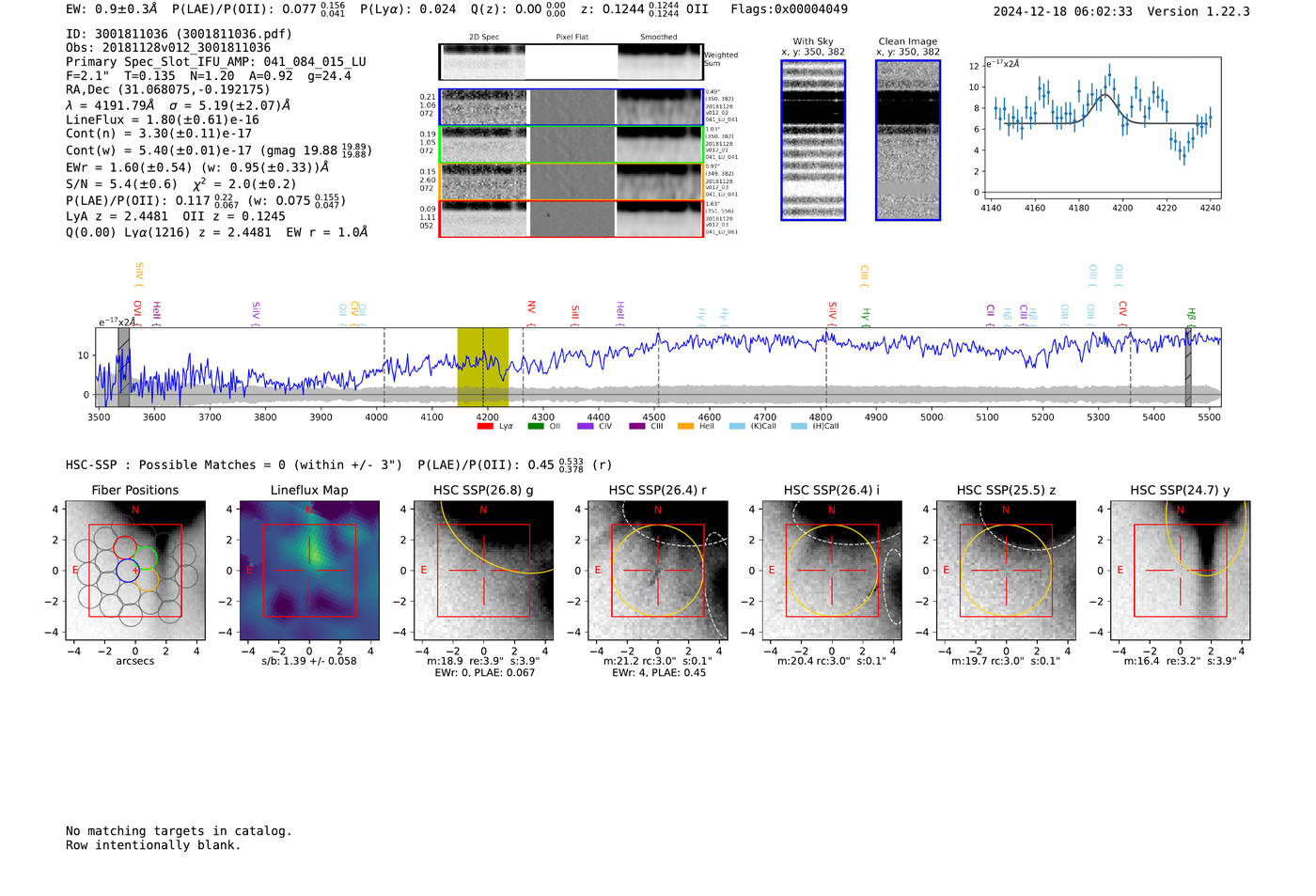The width and height of the screenshot is (1316, 896).
Task: Click the HSC-SSP Possible Matches heading
Action: (234, 465)
